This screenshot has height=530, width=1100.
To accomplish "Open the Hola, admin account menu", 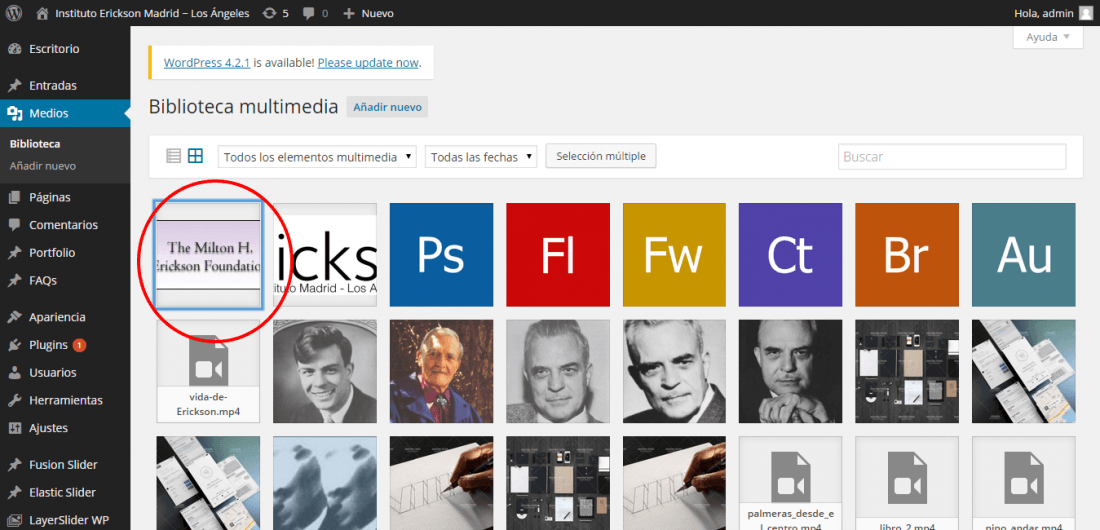I will 1054,13.
